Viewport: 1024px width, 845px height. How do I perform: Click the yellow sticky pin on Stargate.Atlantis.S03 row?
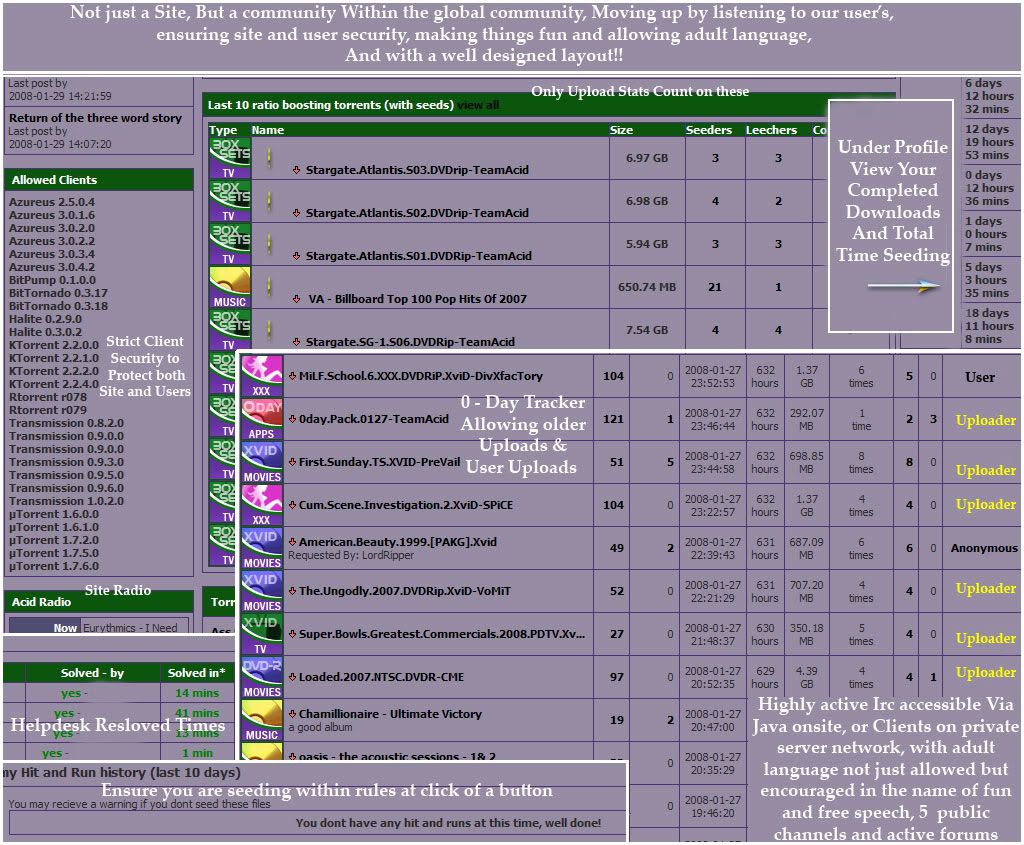tap(269, 158)
